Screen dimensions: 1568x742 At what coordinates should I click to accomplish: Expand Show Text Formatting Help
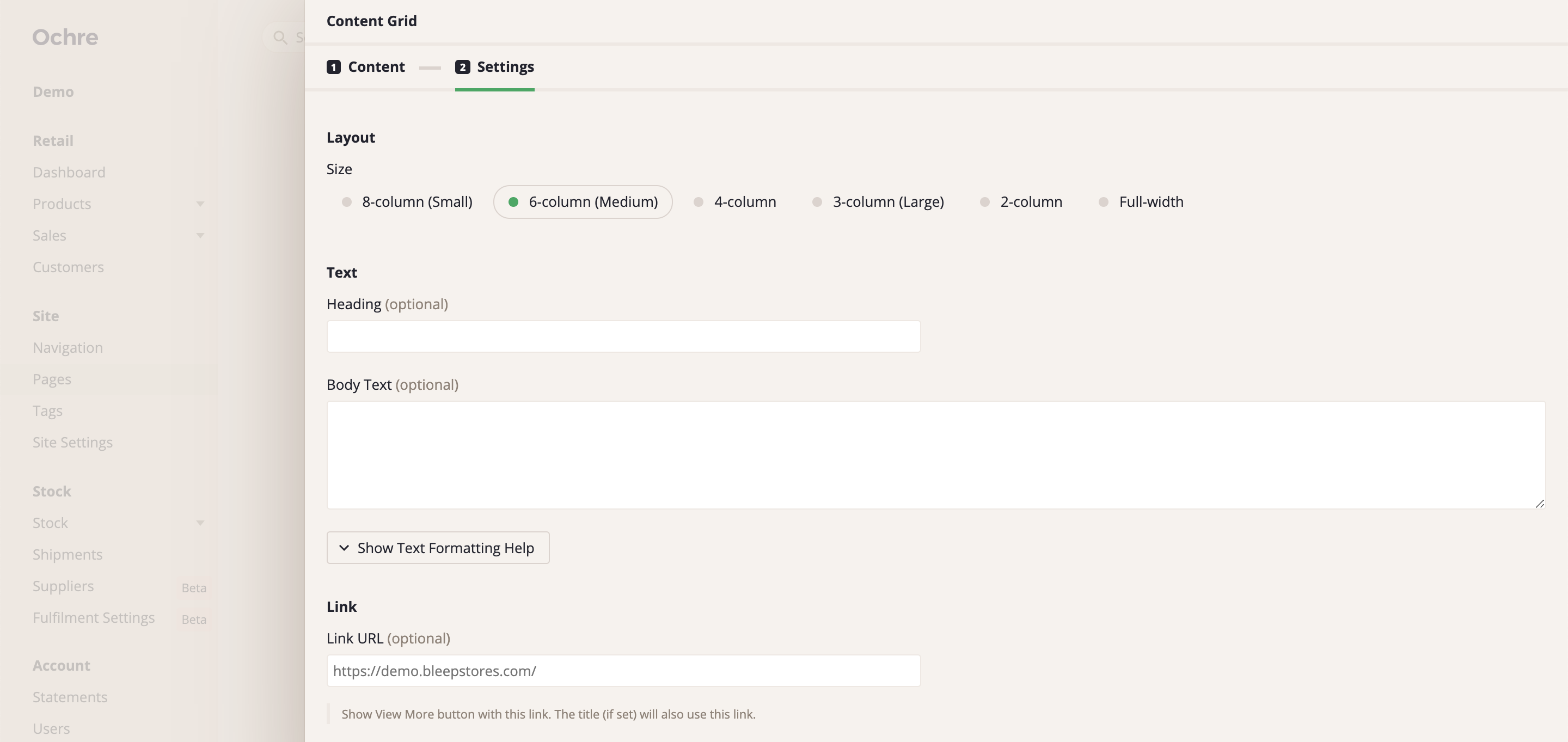pos(438,548)
